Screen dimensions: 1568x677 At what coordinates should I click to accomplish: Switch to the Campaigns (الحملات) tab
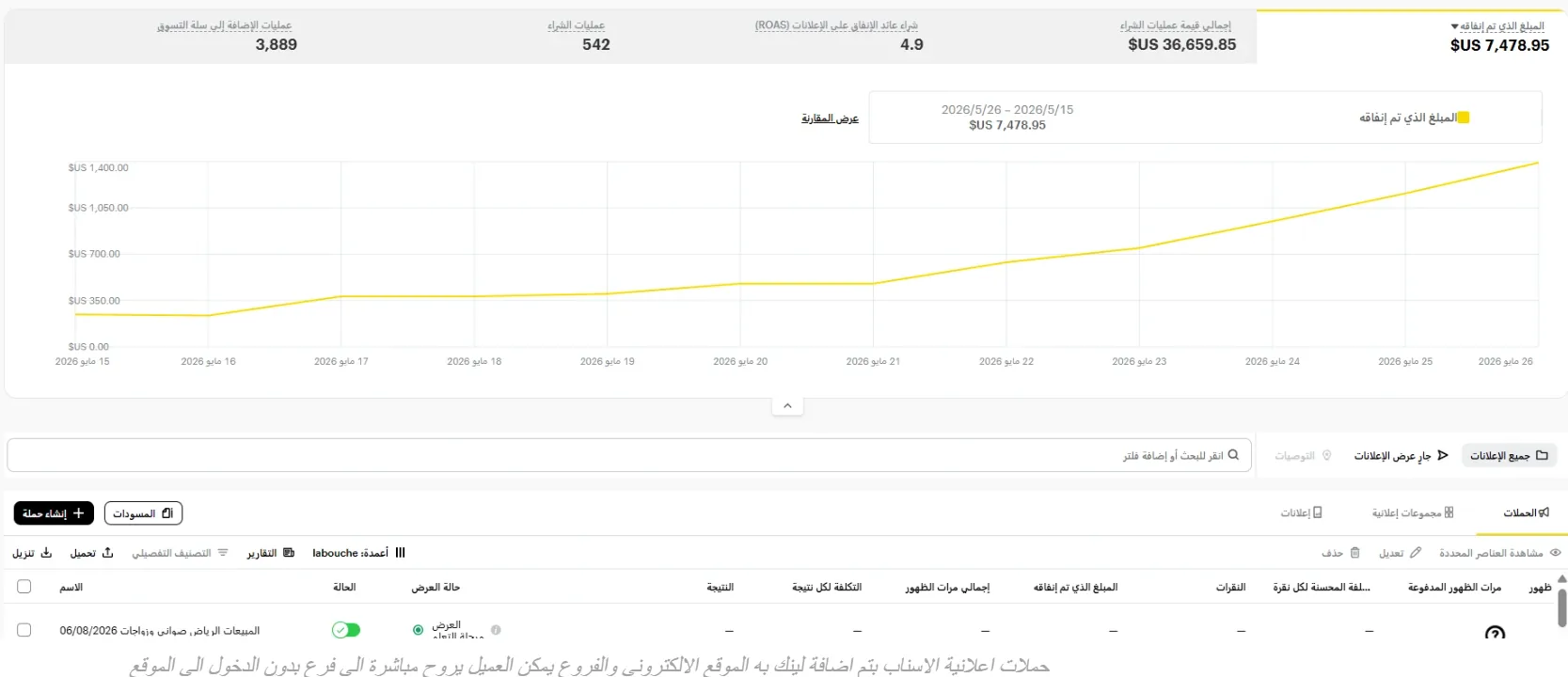pyautogui.click(x=1526, y=513)
